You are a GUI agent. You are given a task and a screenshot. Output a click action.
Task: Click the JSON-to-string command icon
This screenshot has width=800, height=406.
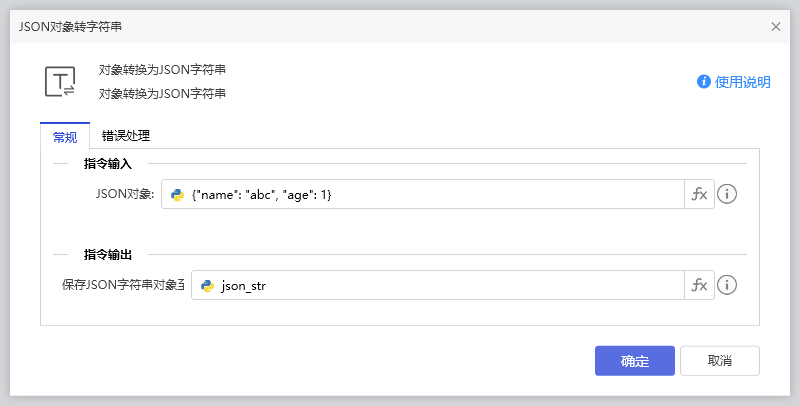(60, 82)
